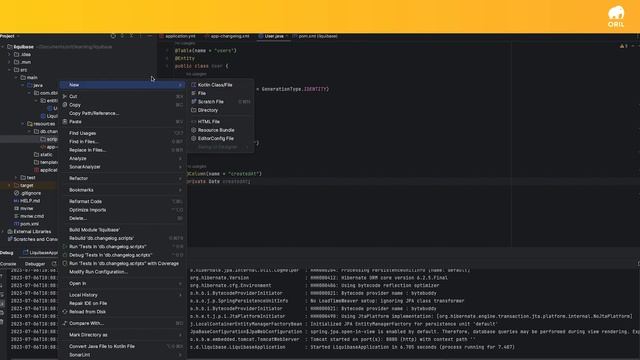Choose Scratch File in New submenu
640x360 pixels.
click(x=220, y=102)
